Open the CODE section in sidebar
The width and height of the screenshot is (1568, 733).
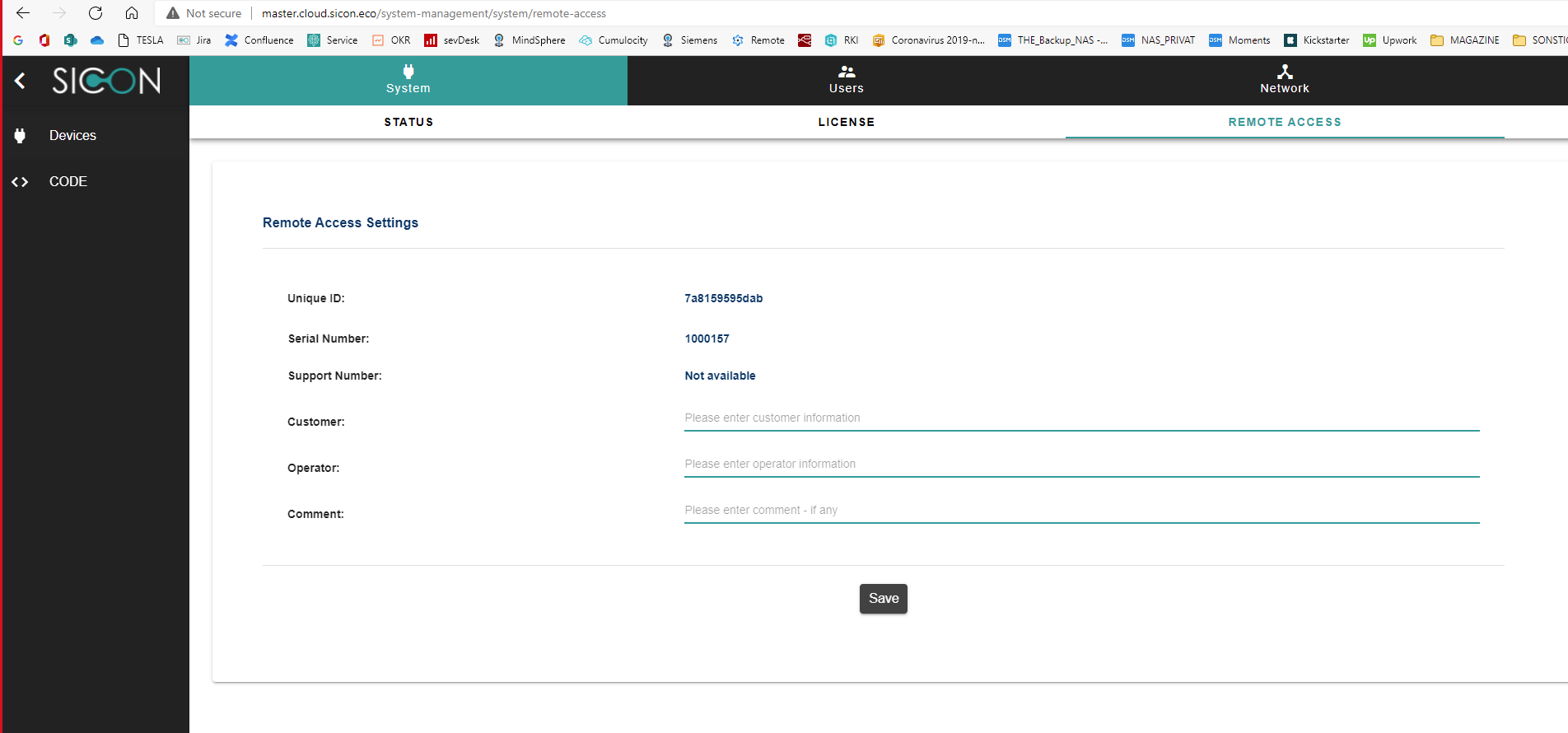coord(68,182)
